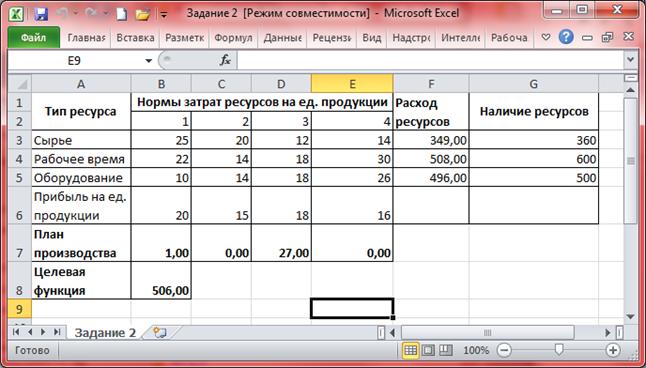This screenshot has width=646, height=368.
Task: Click the Undo arrow icon
Action: (62, 14)
